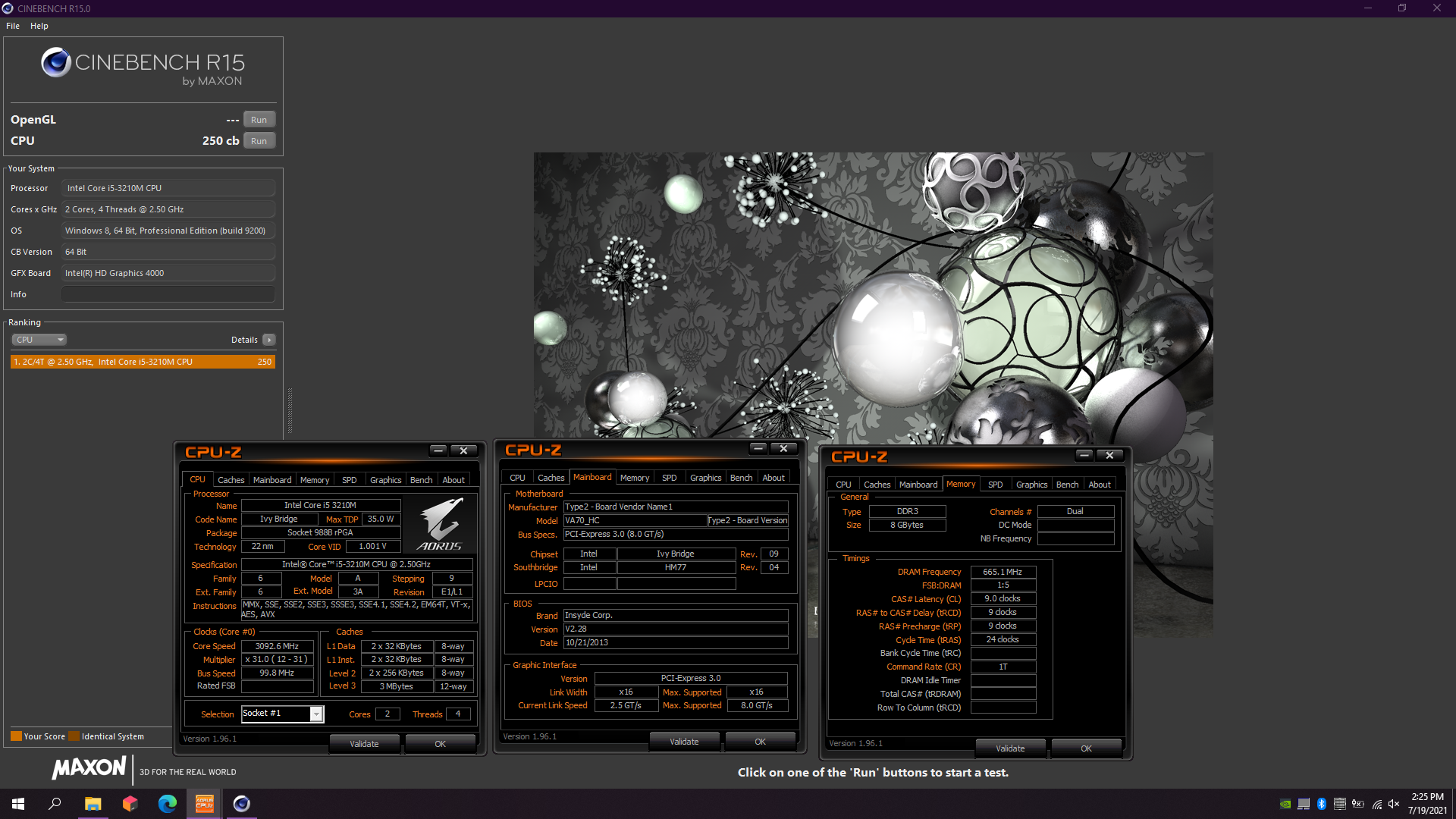Click the mainboard Model VA70_HC field
The height and width of the screenshot is (819, 1456).
click(635, 520)
